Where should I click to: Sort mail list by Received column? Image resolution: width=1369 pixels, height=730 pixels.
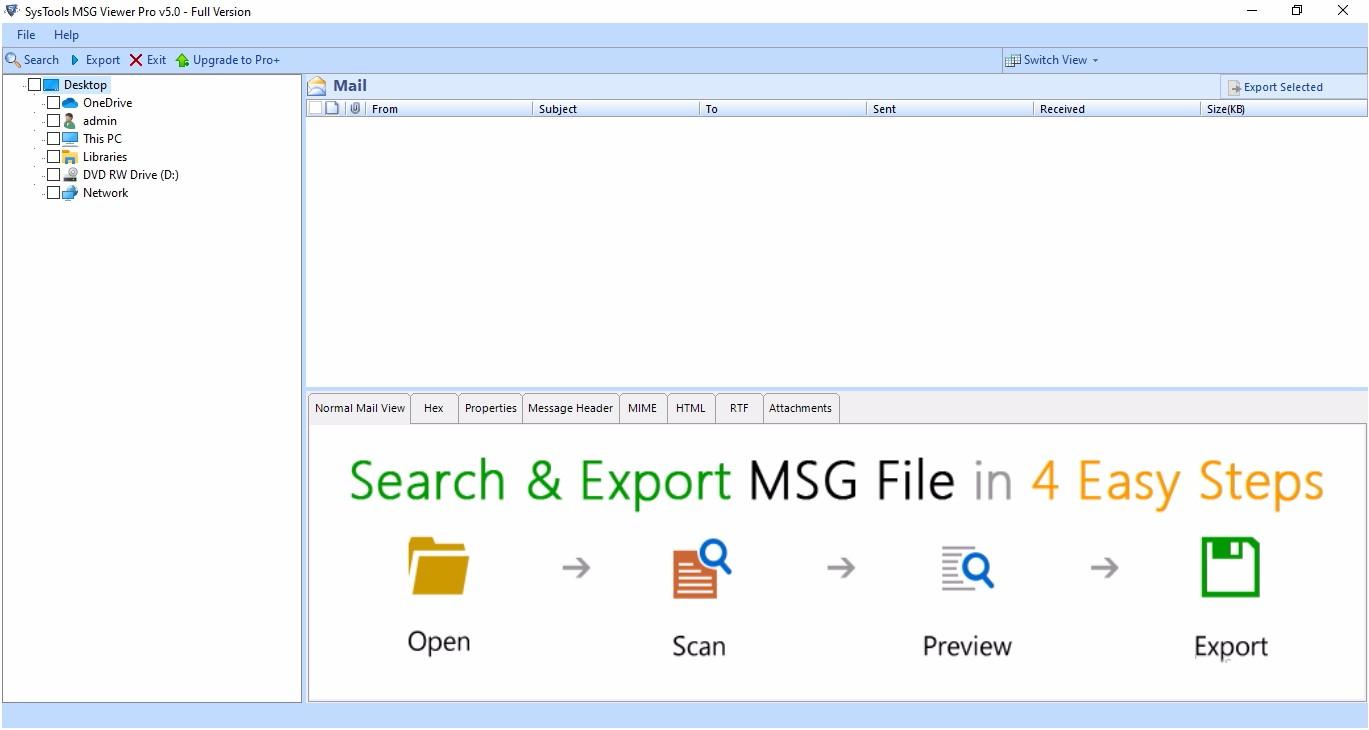1117,109
